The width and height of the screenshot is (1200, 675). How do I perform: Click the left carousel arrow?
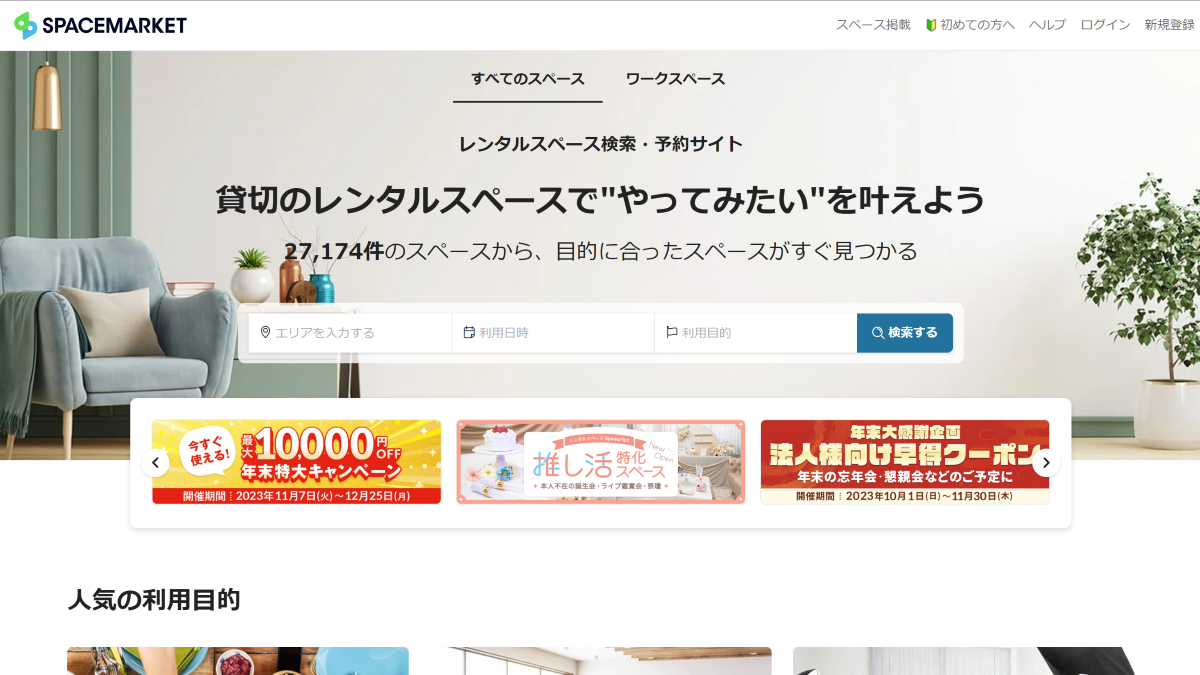click(x=155, y=462)
